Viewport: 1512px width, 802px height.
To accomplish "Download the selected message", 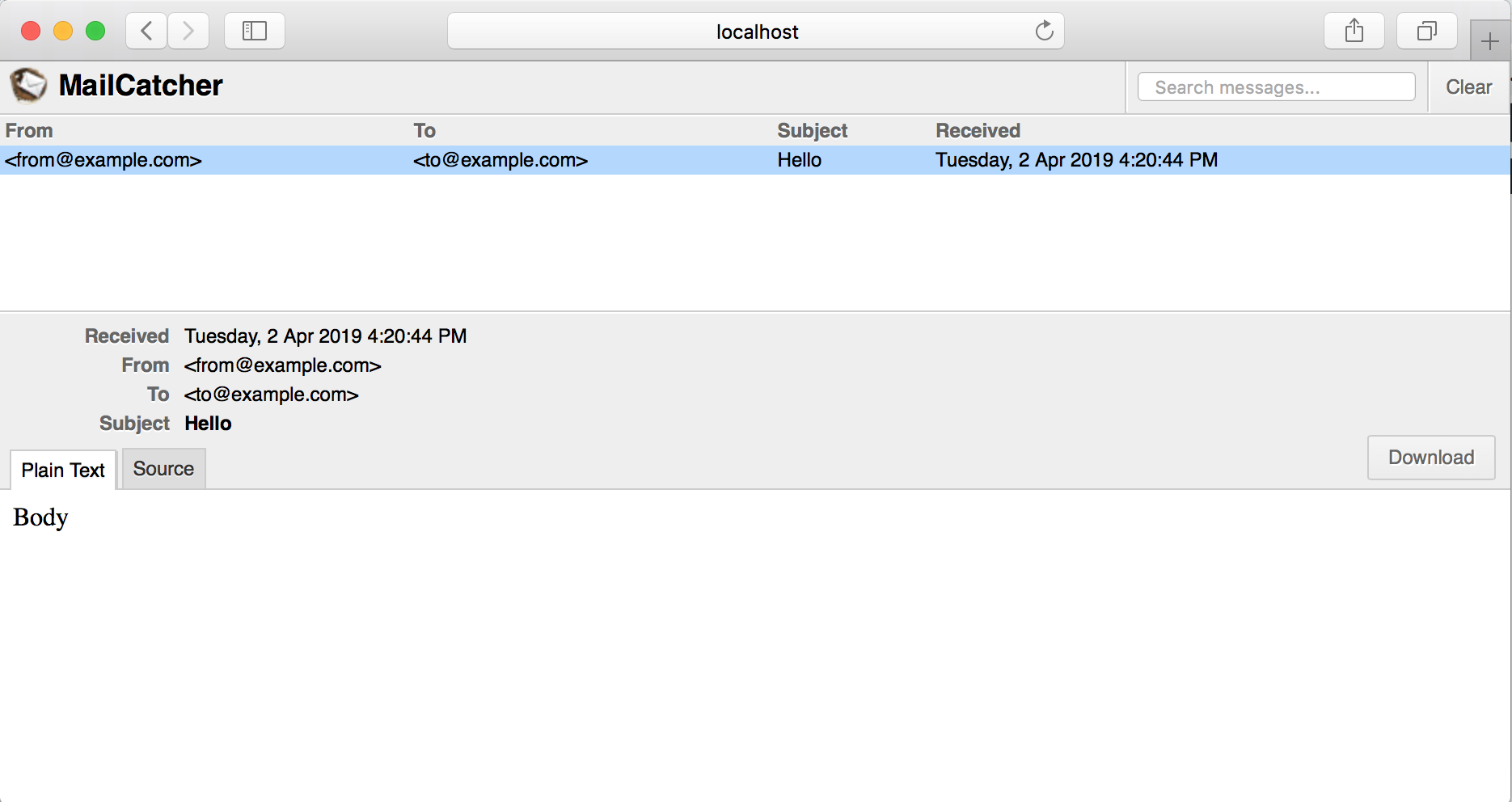I will pyautogui.click(x=1431, y=458).
